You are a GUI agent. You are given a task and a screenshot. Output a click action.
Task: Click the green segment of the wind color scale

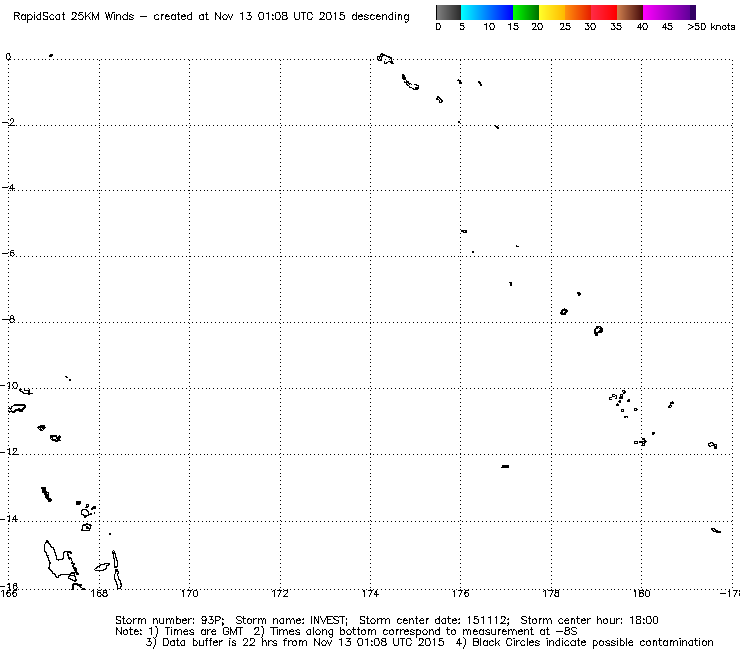tap(526, 12)
